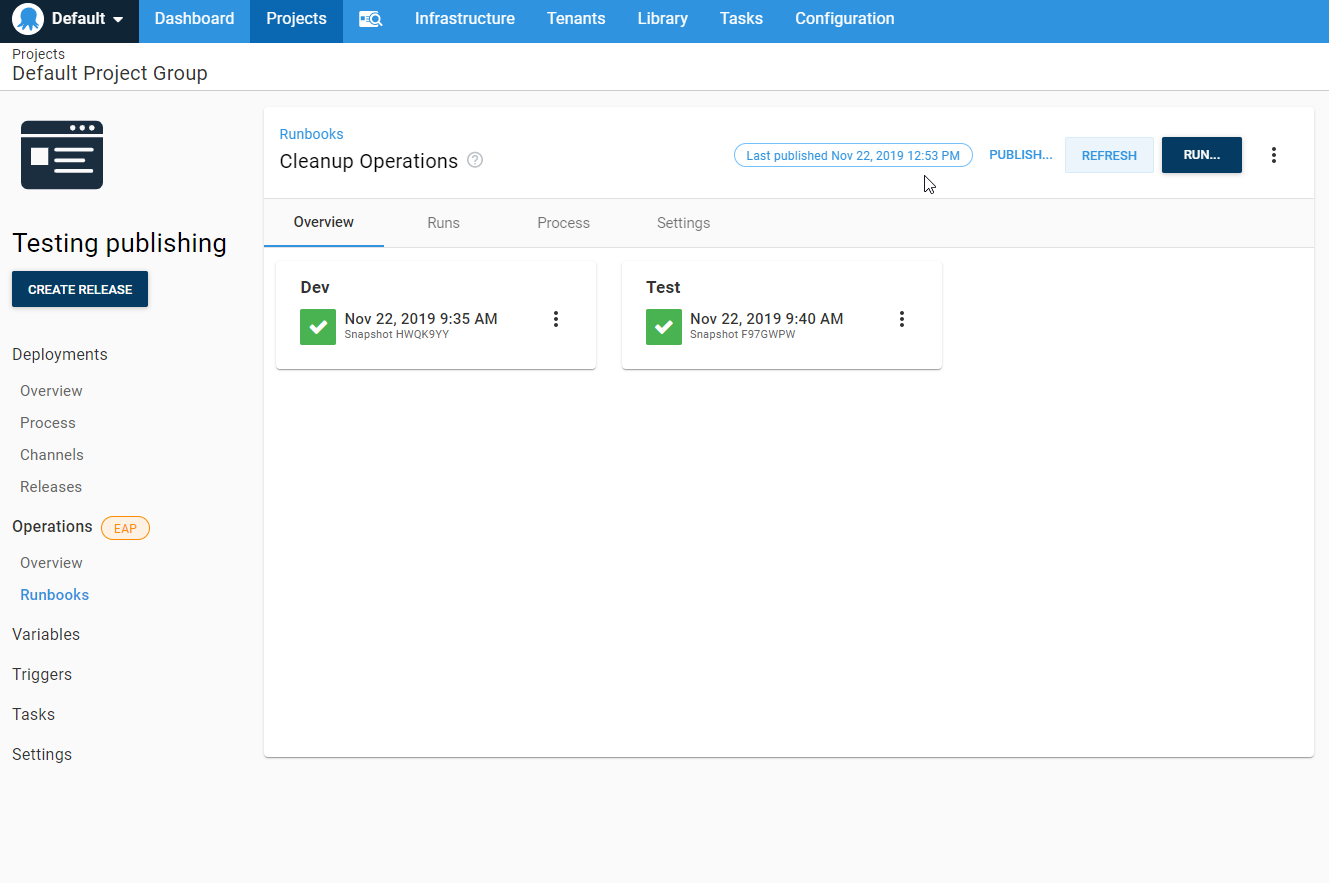Open the Library menu
This screenshot has width=1329, height=883.
point(662,19)
